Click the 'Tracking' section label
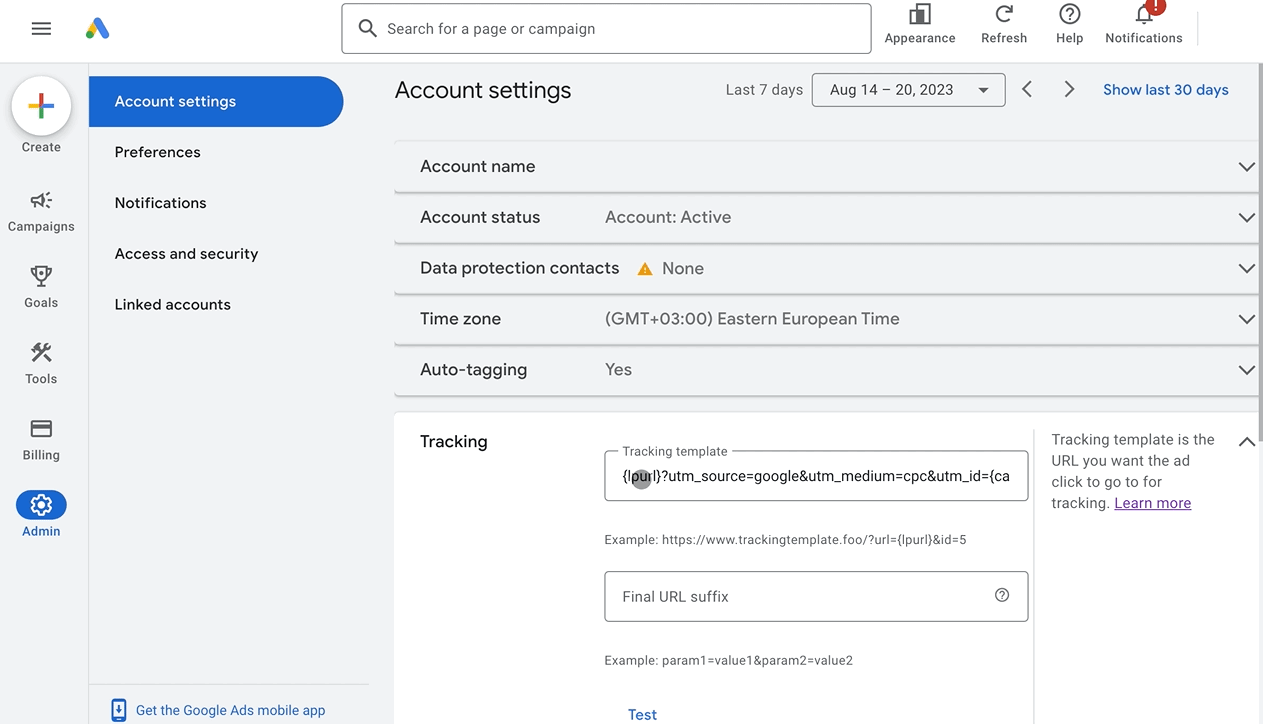The image size is (1263, 724). (454, 442)
